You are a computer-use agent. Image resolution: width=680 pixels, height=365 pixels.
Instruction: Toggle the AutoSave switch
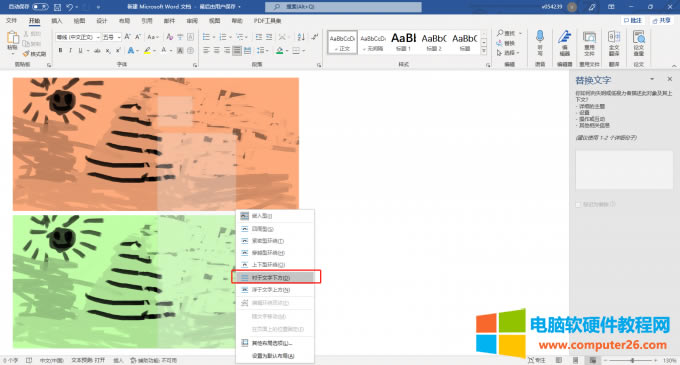[40, 7]
